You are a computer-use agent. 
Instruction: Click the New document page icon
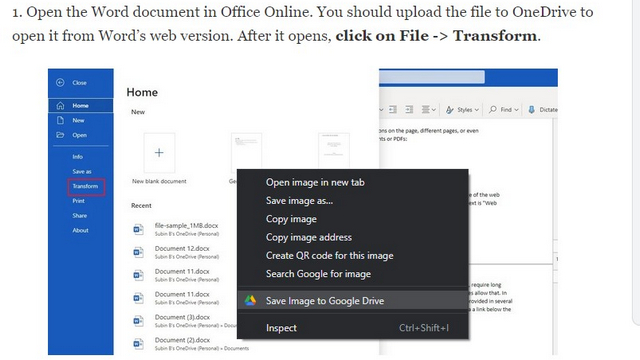(60, 120)
